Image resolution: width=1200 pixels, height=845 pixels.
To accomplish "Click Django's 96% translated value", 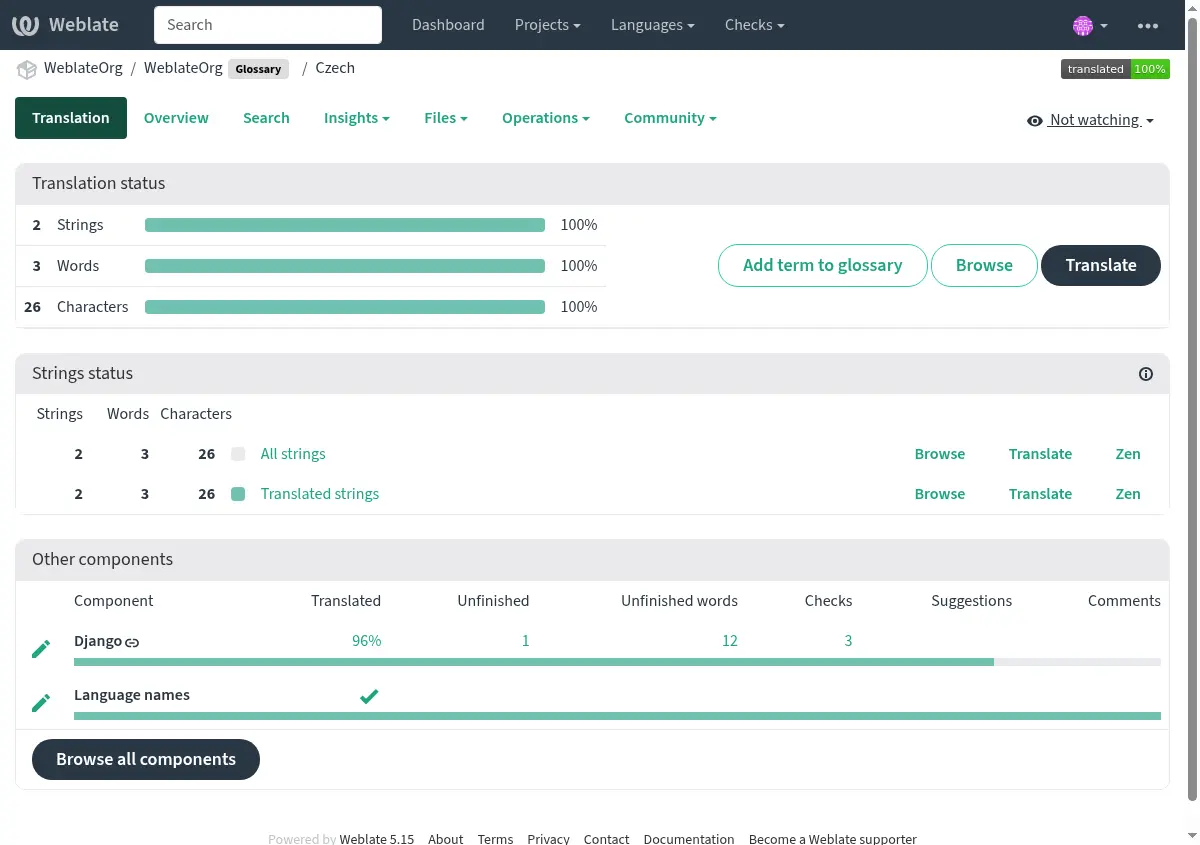I will (366, 641).
